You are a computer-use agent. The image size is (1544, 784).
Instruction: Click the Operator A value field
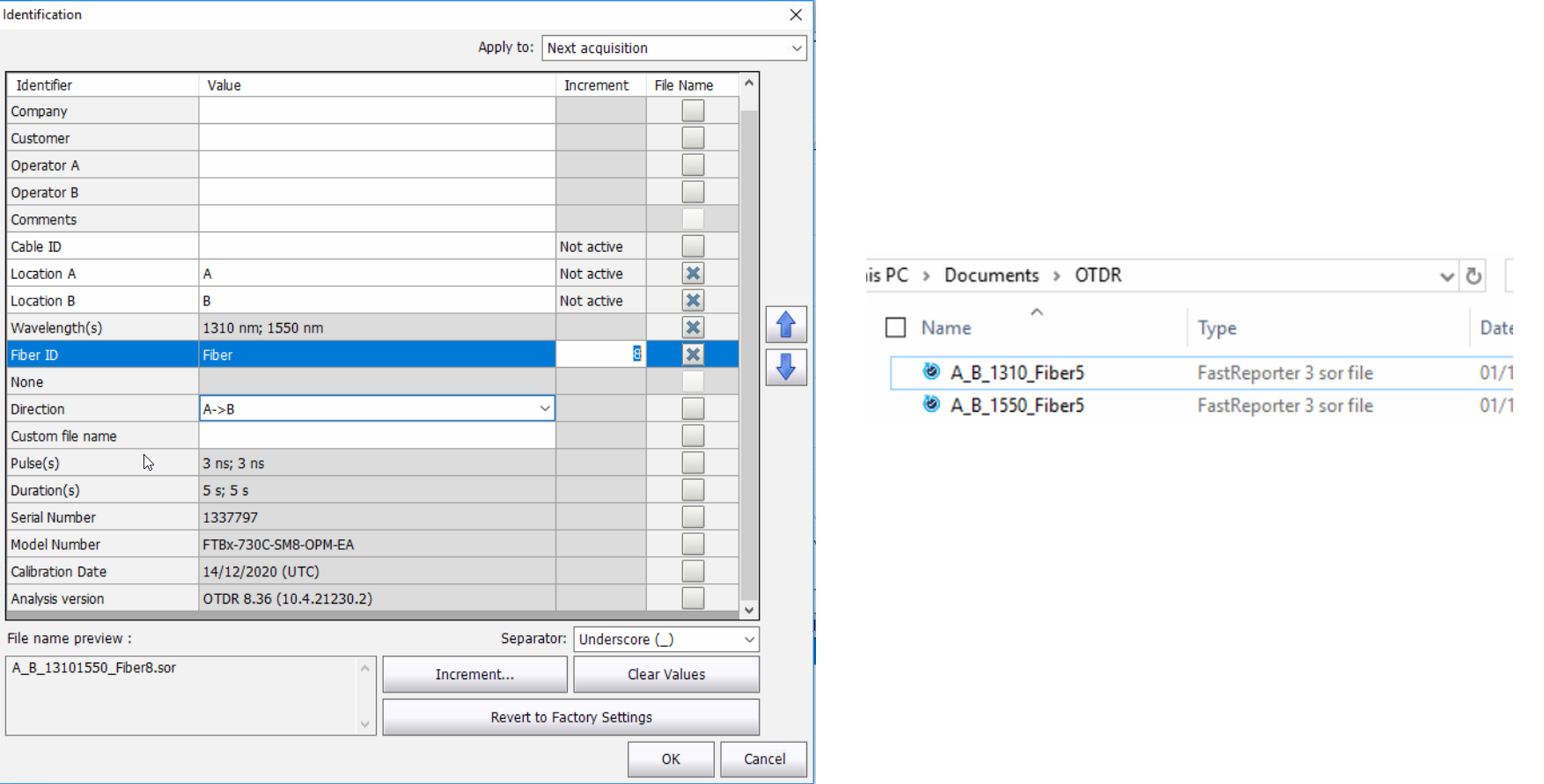(x=377, y=165)
